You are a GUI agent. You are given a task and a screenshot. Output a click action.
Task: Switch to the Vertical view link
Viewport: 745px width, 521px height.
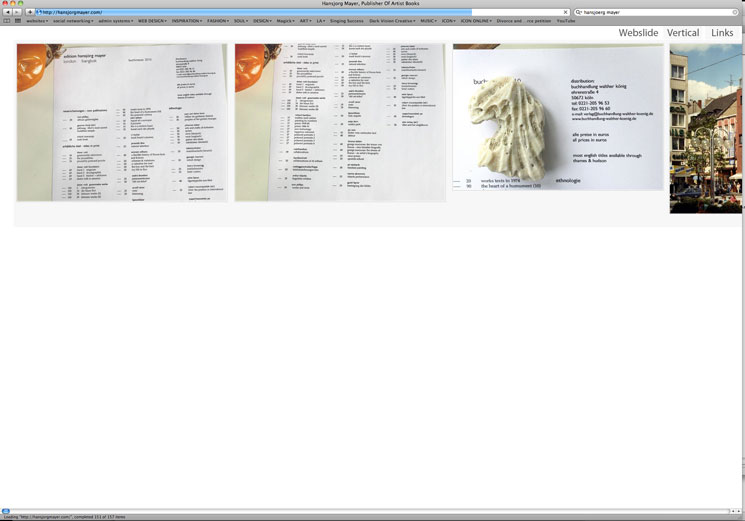click(683, 33)
